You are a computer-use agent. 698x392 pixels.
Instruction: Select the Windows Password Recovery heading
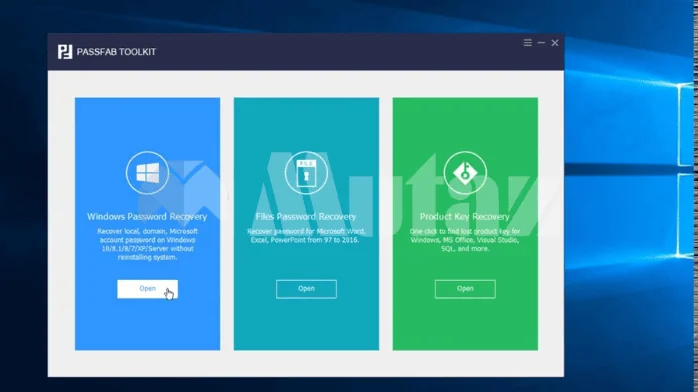pos(147,217)
